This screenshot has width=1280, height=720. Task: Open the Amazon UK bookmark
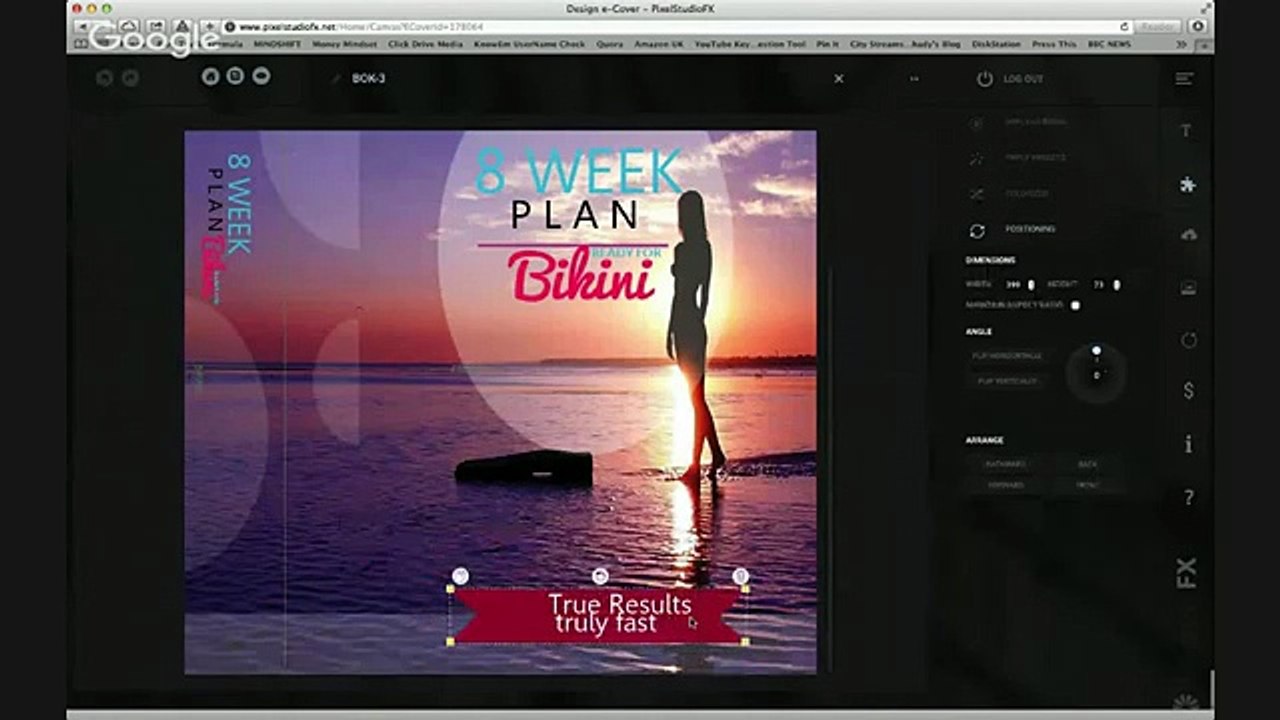tap(658, 45)
